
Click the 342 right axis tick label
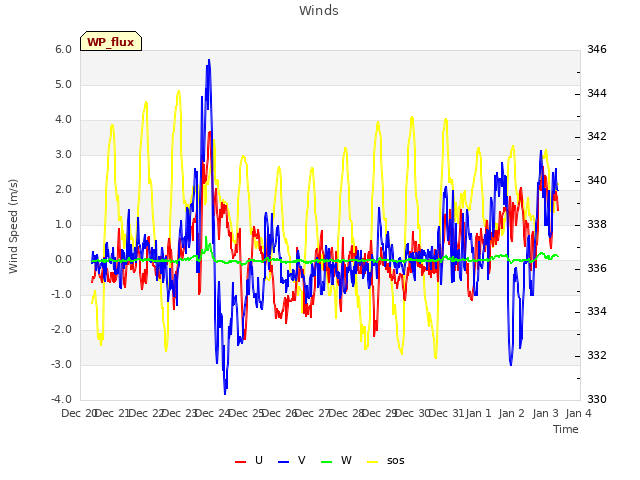pos(597,137)
